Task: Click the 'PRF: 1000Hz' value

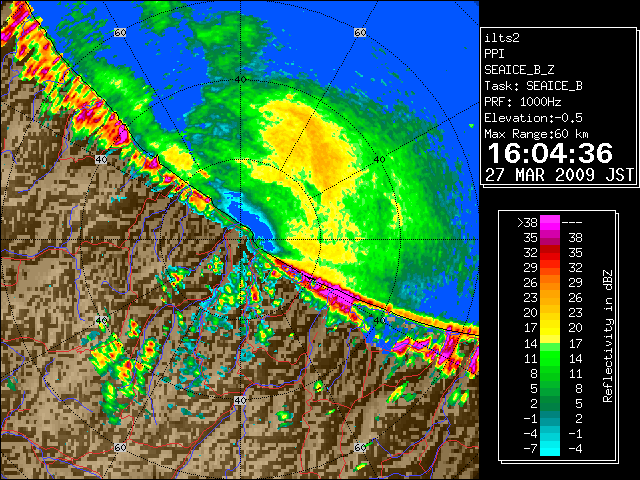Action: click(522, 102)
